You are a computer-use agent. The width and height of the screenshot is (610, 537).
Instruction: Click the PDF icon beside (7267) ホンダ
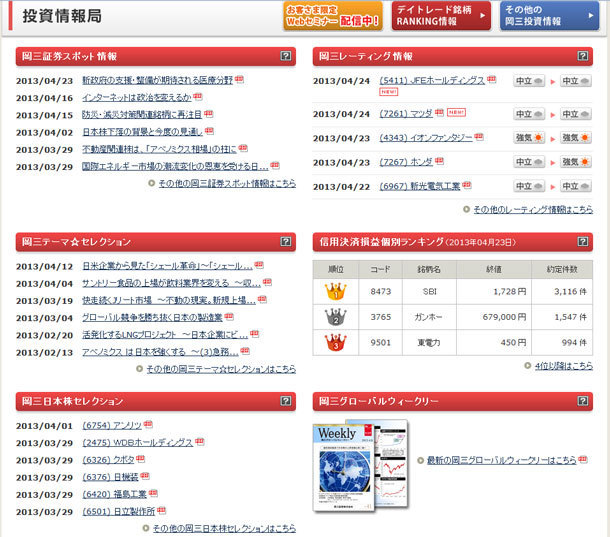pos(439,160)
